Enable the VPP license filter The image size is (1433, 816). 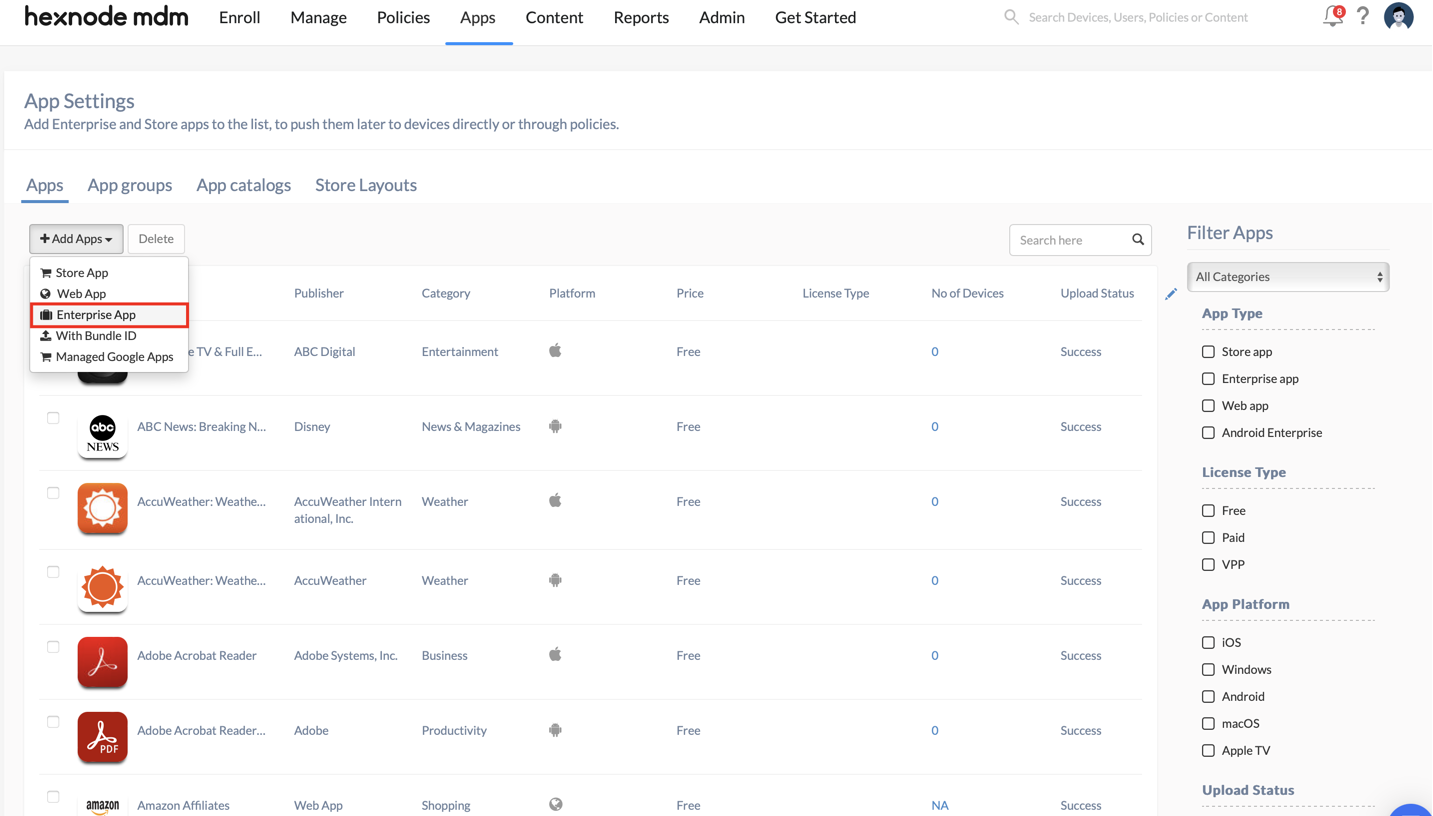(1208, 565)
